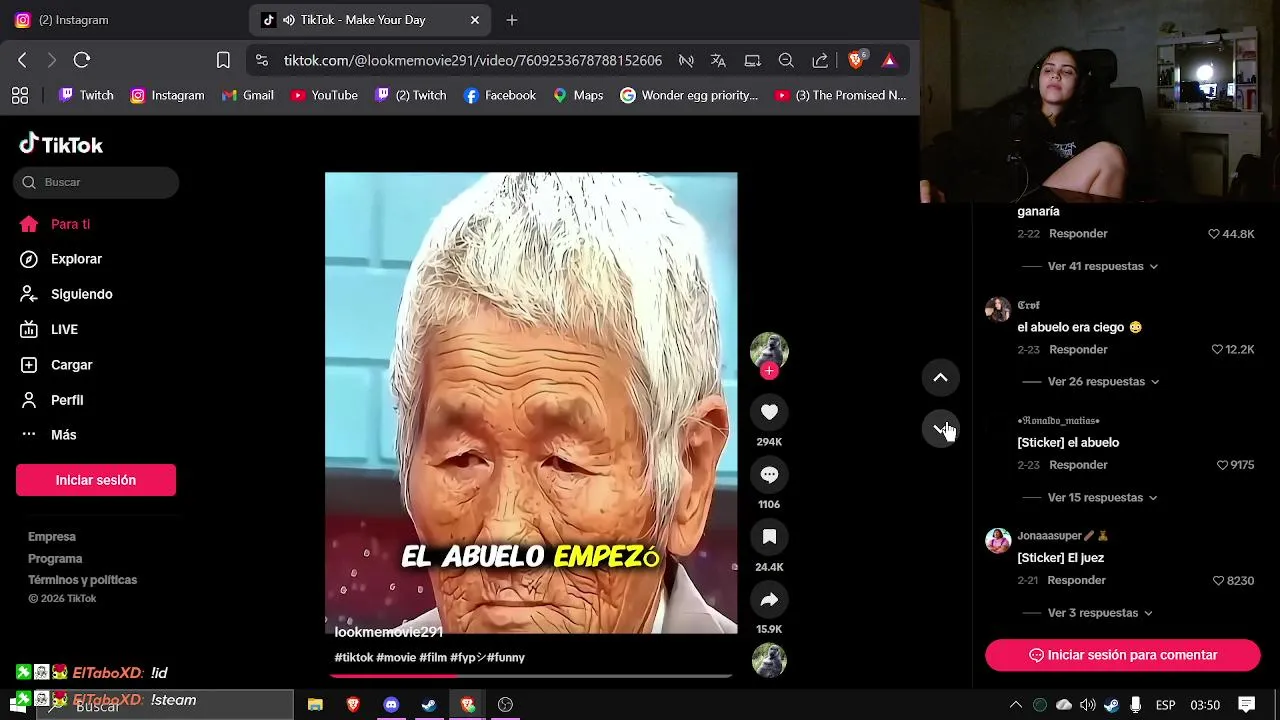1280x720 pixels.
Task: Open browser share page icon
Action: (x=820, y=61)
